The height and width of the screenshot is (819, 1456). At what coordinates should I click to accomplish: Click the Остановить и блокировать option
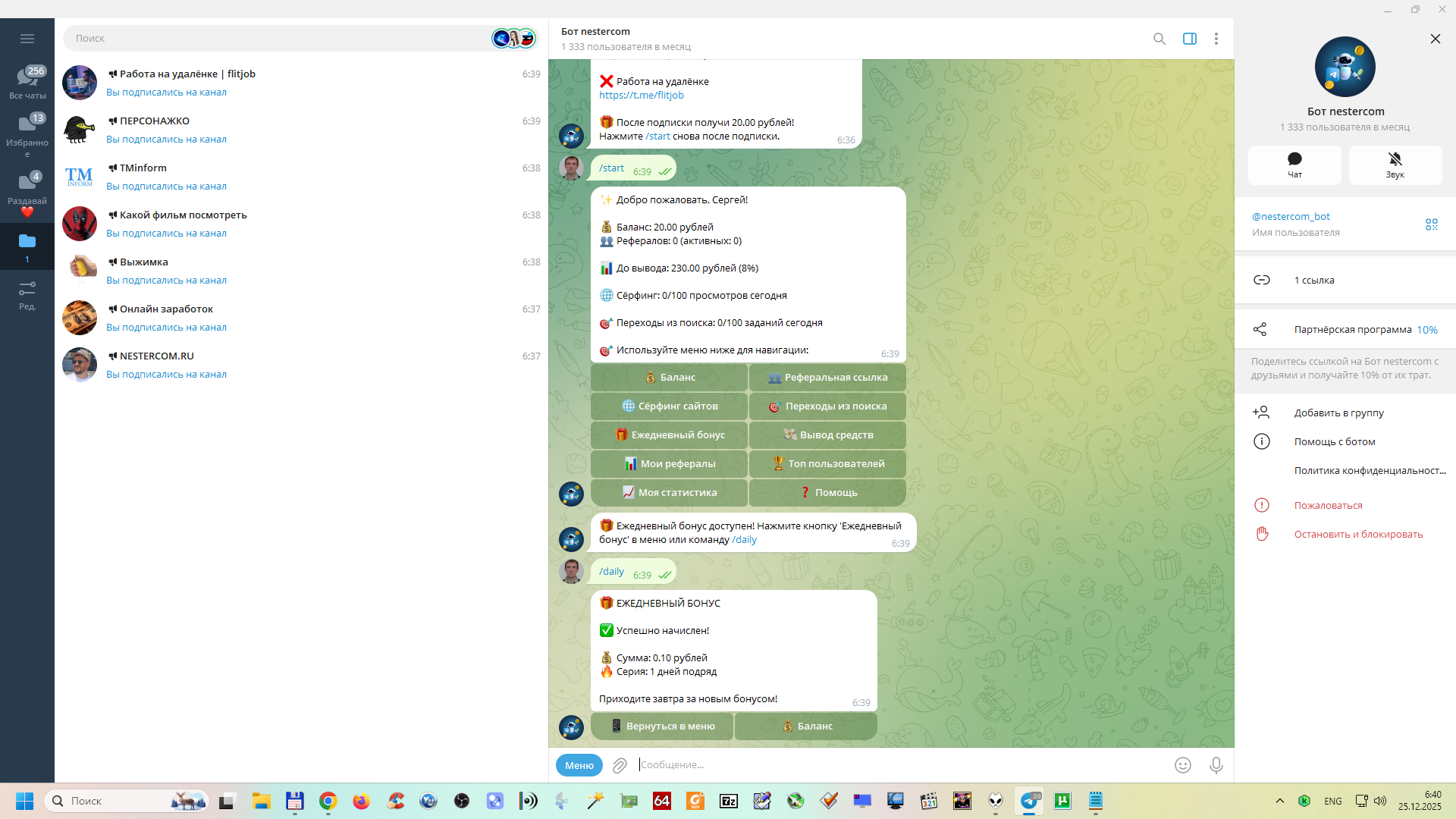[1357, 535]
